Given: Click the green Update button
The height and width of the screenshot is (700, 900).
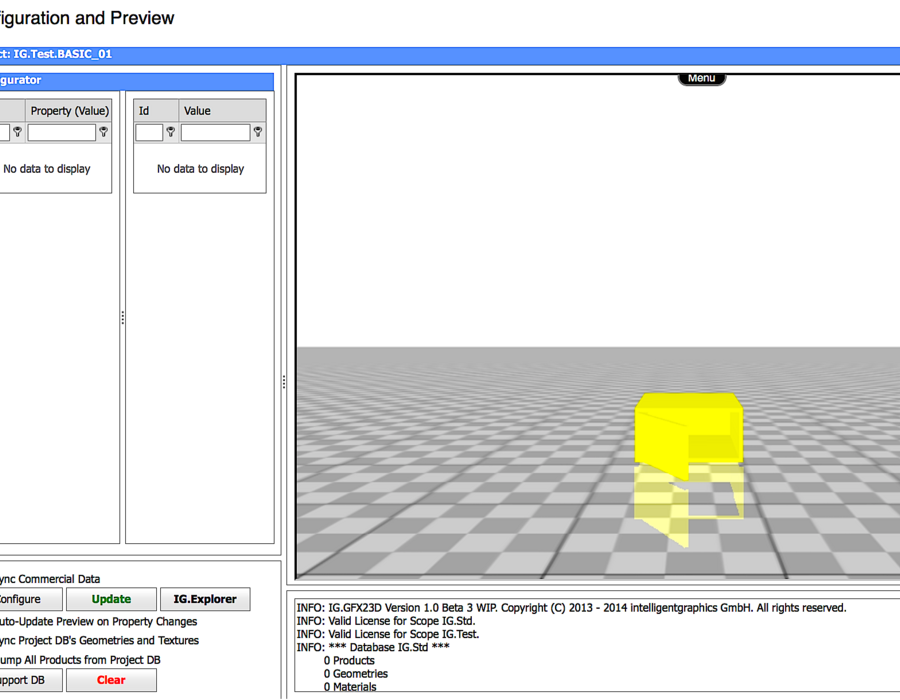Looking at the screenshot, I should pos(111,599).
